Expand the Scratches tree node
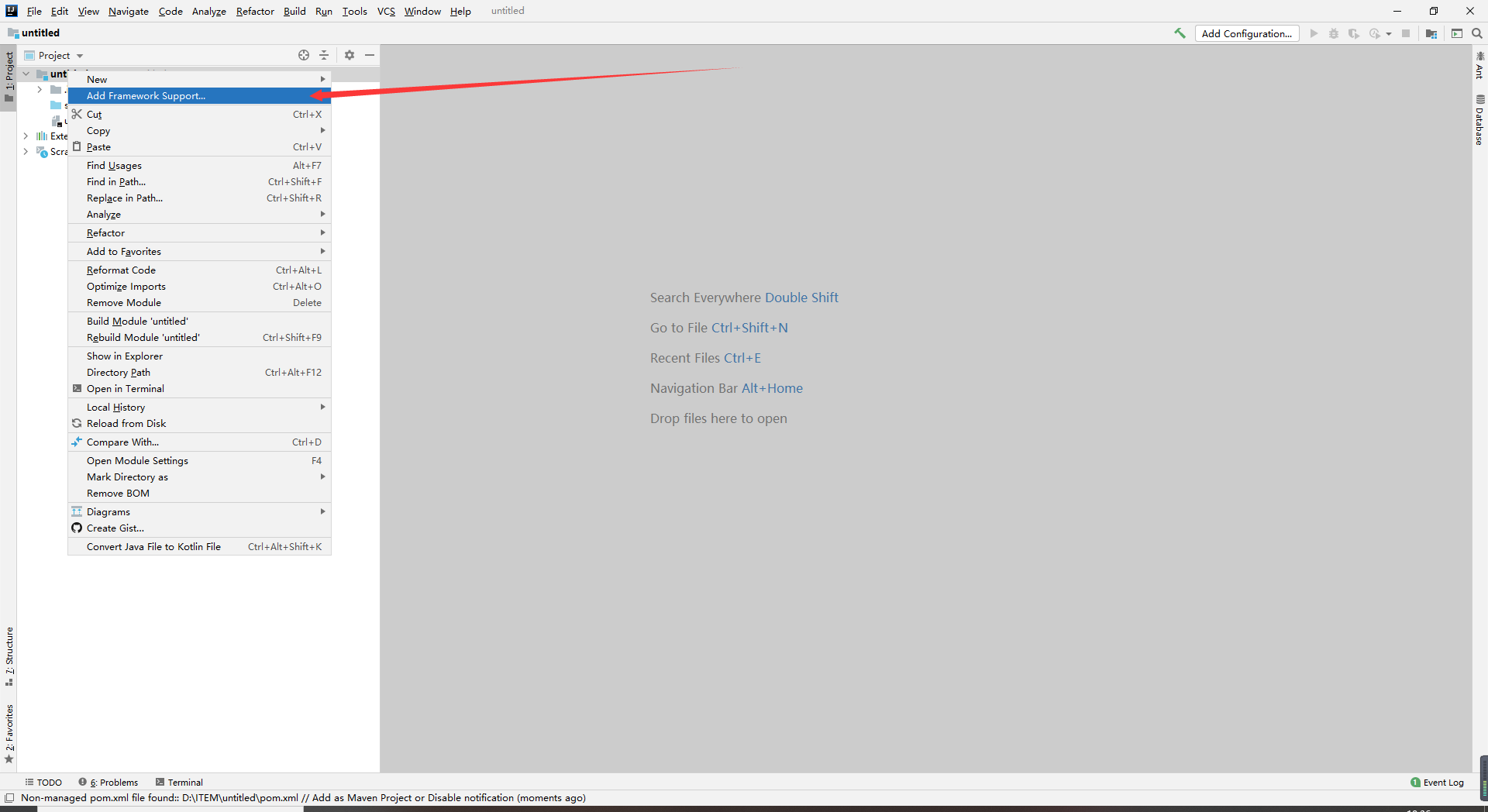Image resolution: width=1488 pixels, height=812 pixels. pyautogui.click(x=26, y=152)
